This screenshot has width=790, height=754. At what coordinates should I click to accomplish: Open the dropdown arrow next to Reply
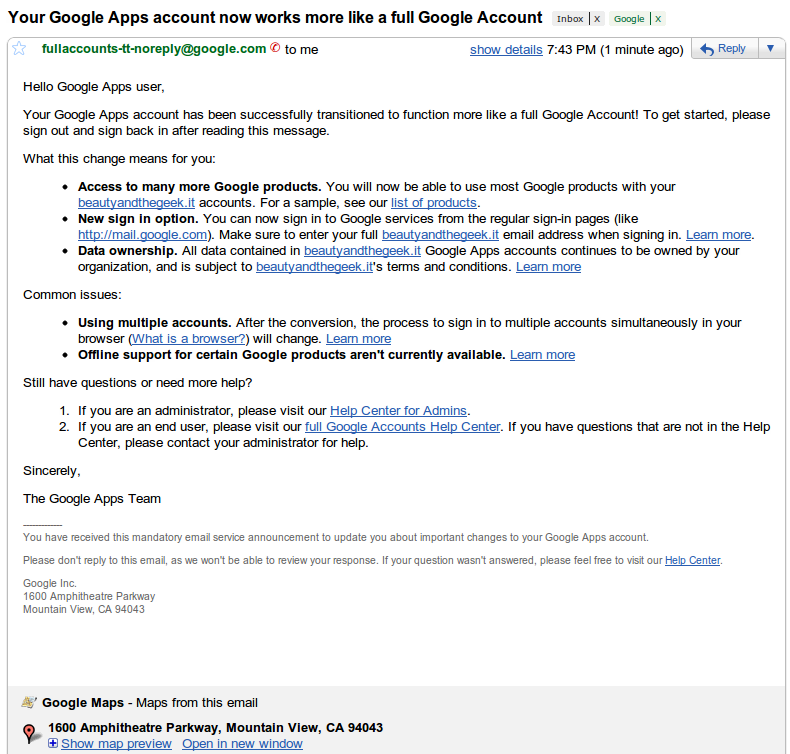click(769, 49)
